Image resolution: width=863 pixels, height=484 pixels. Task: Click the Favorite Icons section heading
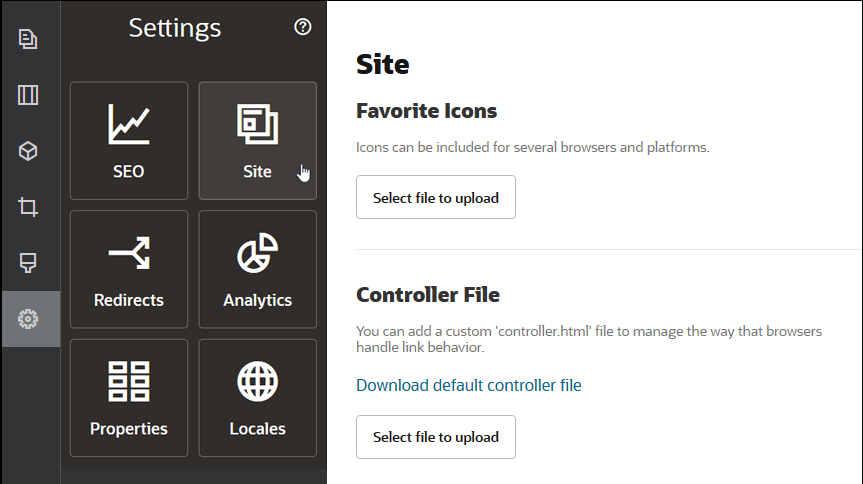[426, 110]
